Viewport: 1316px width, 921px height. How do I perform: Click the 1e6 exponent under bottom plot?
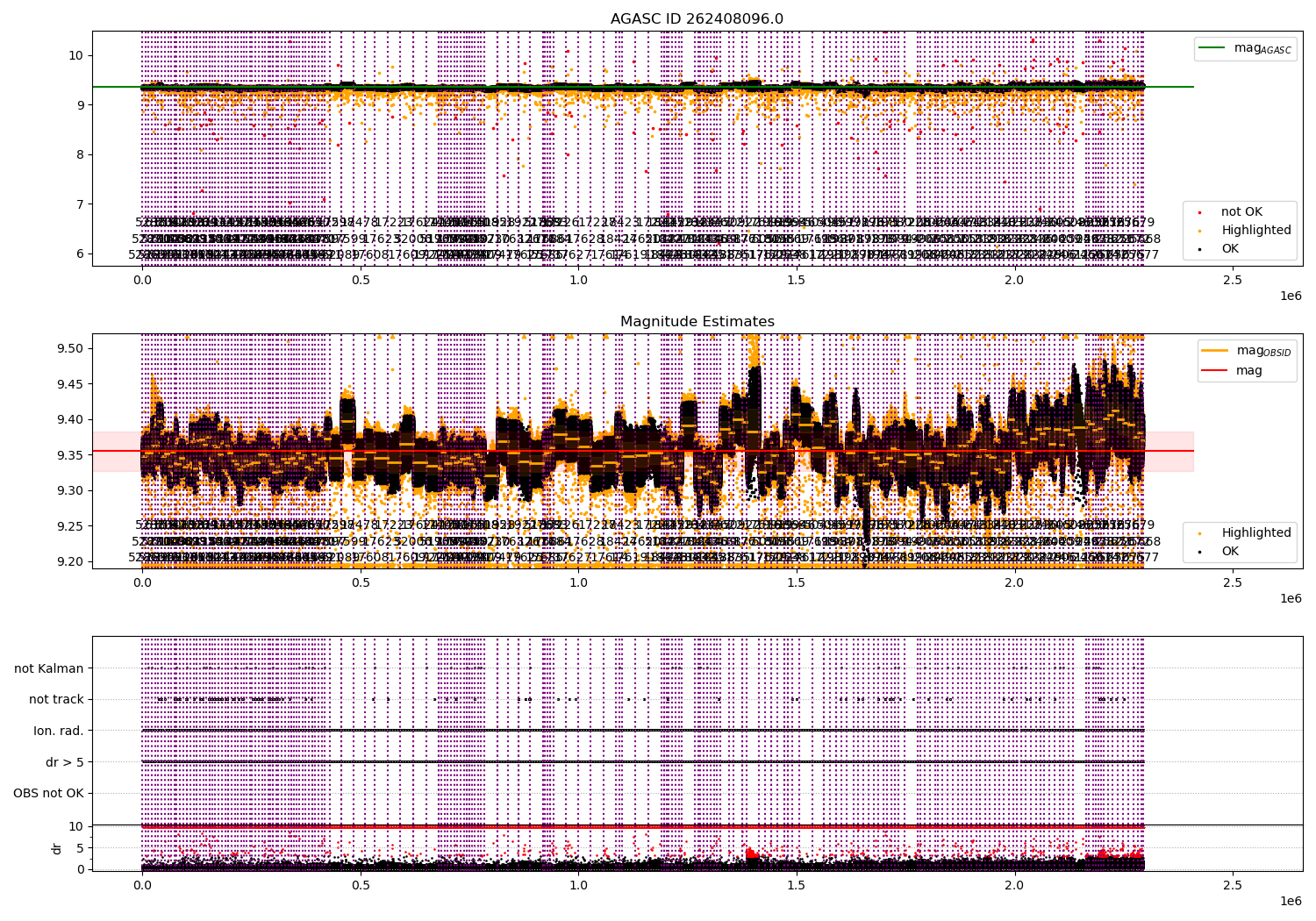coord(1291,901)
